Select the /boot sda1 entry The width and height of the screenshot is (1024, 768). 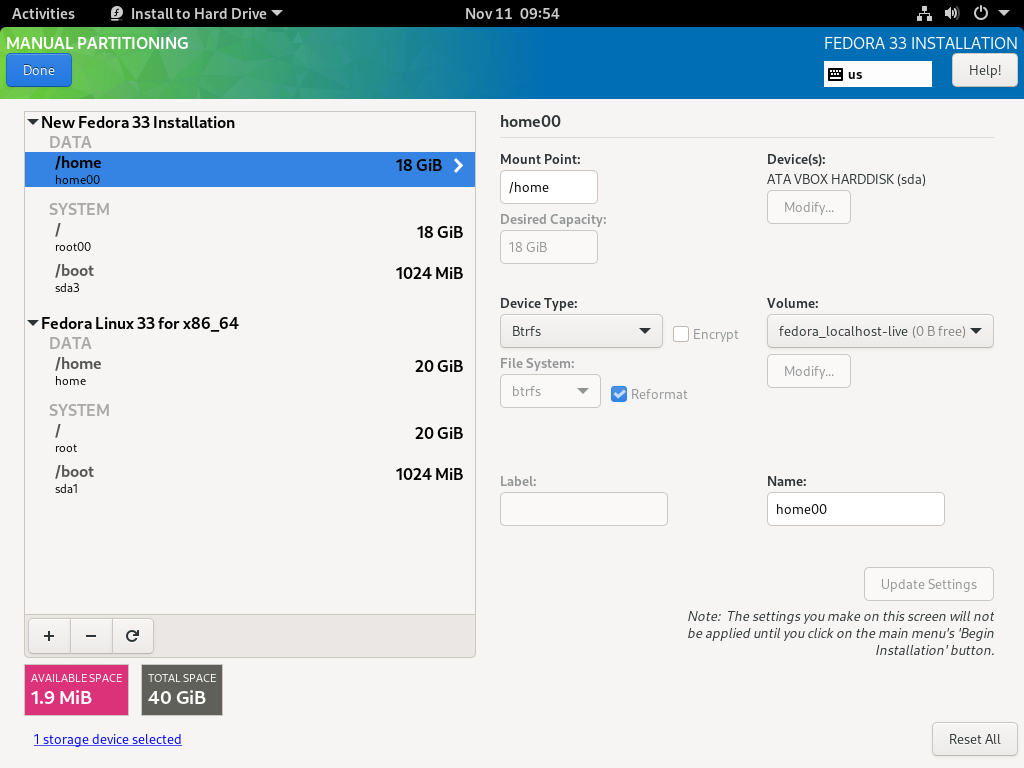coord(250,479)
